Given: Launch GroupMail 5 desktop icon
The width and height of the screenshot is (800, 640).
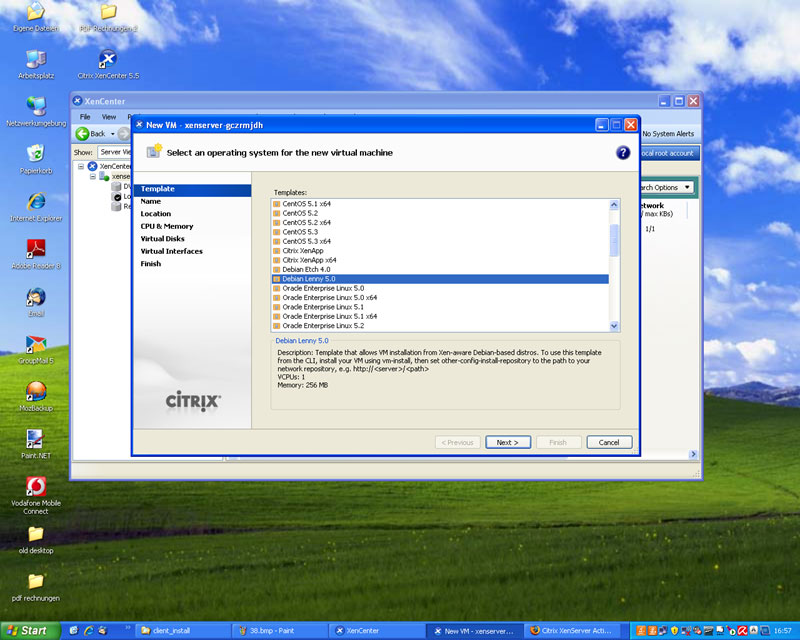Looking at the screenshot, I should (36, 344).
